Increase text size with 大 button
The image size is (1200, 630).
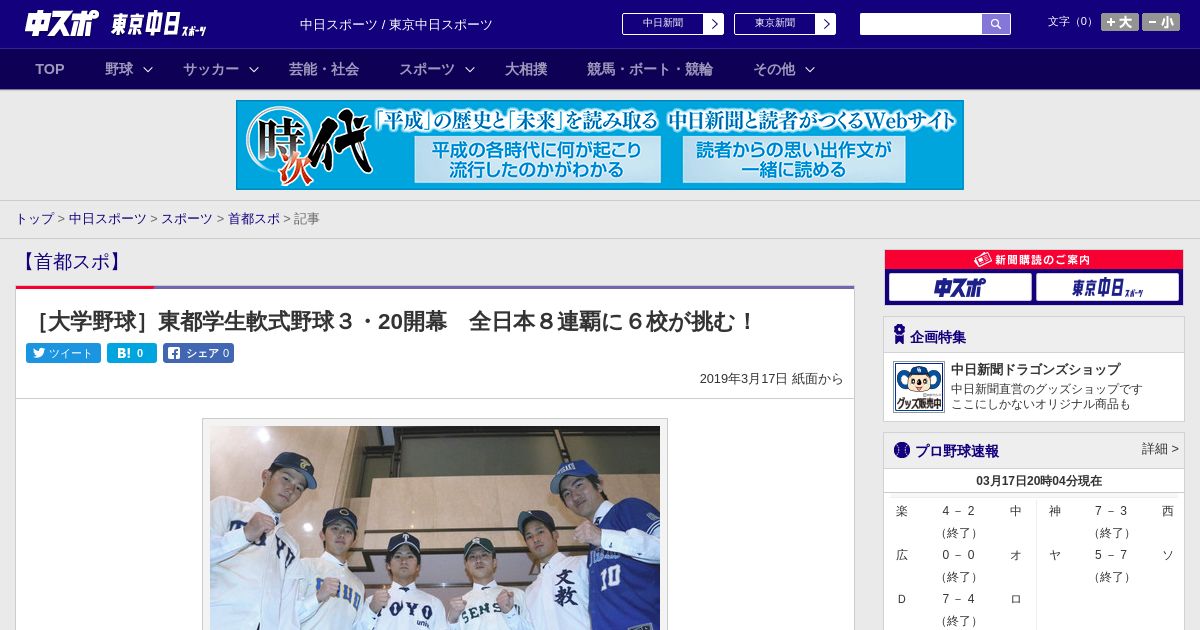tap(1119, 22)
